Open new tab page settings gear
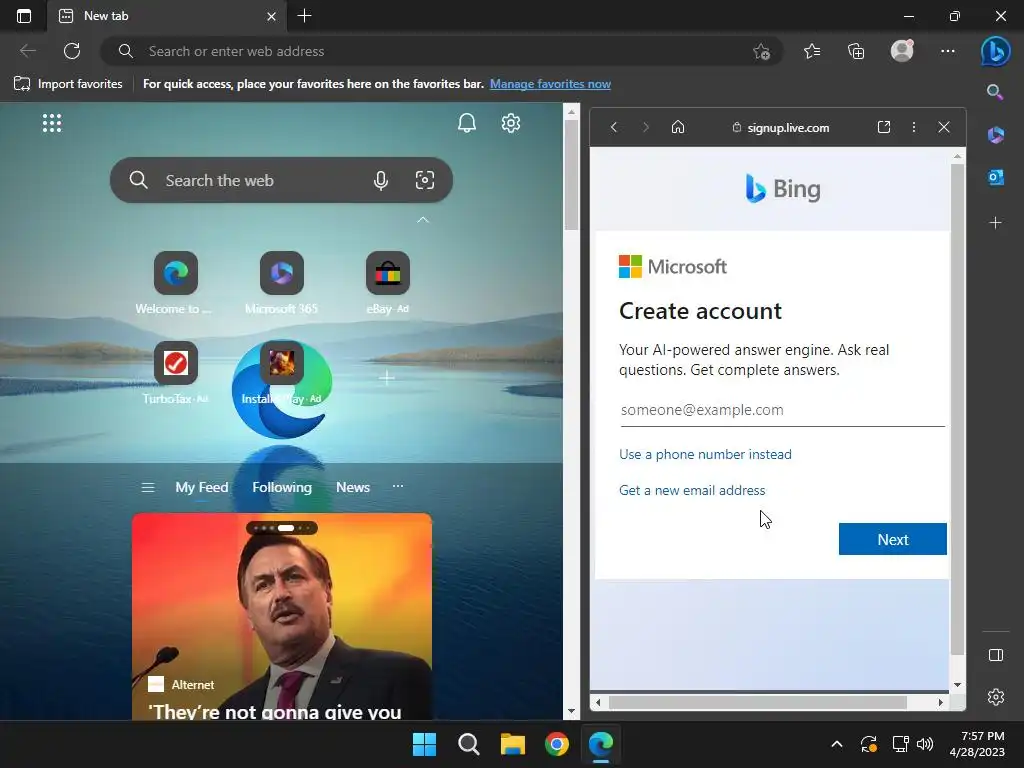The width and height of the screenshot is (1024, 768). pos(511,123)
